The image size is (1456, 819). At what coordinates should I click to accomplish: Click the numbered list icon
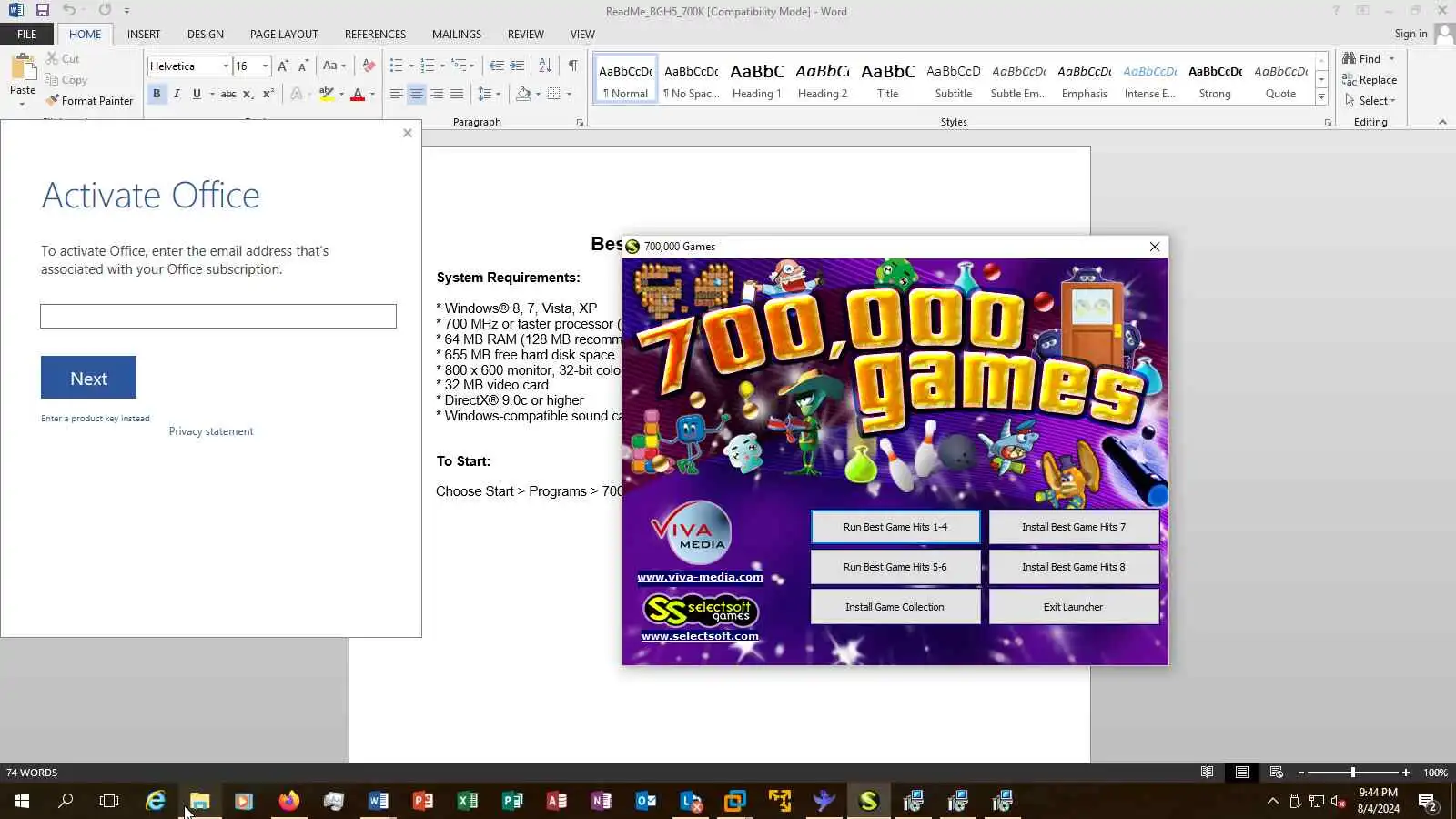tap(428, 66)
